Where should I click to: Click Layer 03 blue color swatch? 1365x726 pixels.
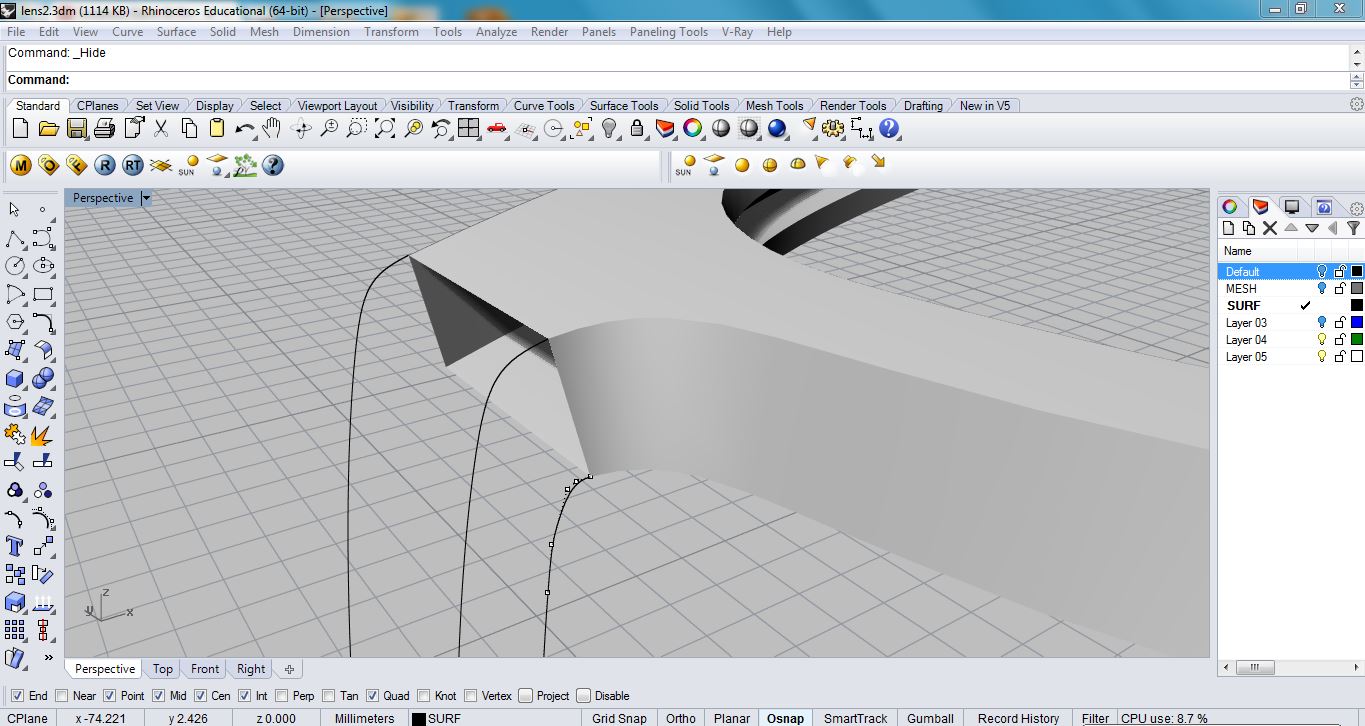coord(1357,323)
